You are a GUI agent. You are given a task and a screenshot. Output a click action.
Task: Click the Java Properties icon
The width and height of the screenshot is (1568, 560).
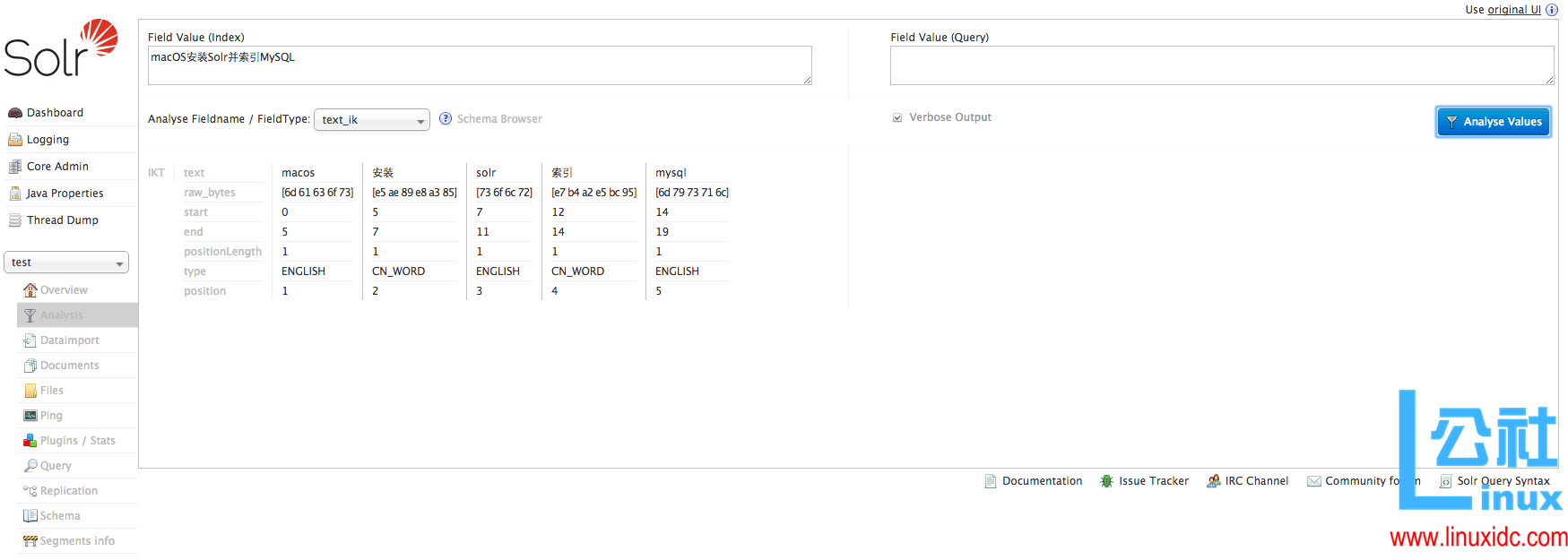(15, 194)
